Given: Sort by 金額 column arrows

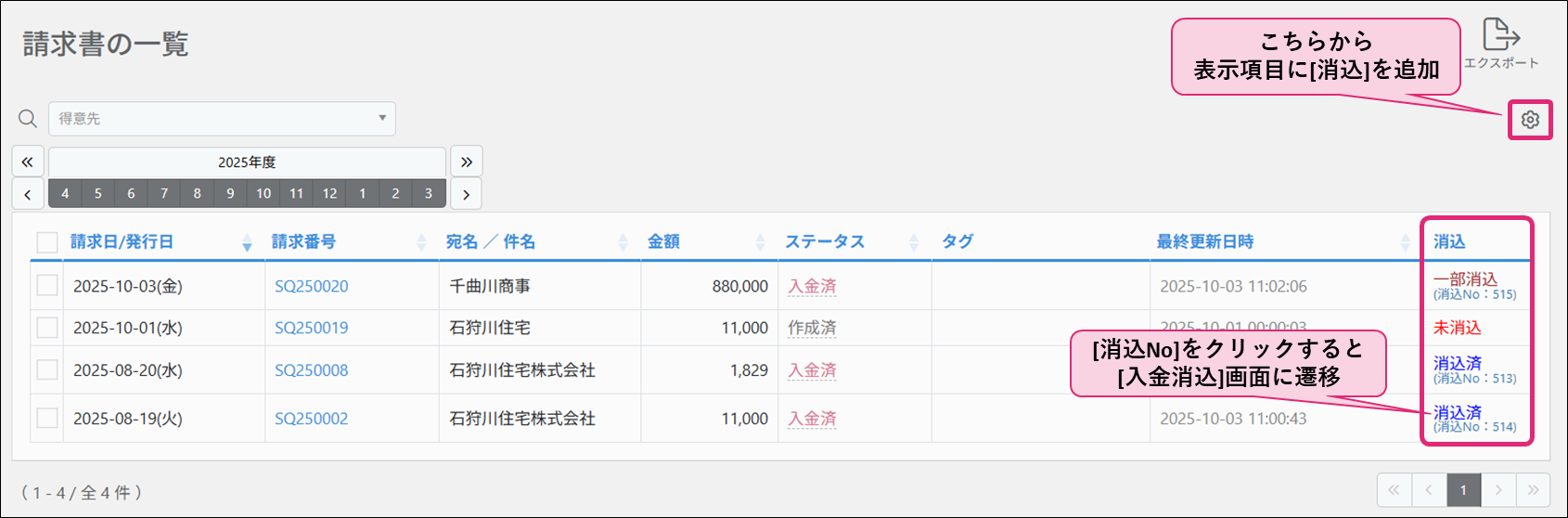Looking at the screenshot, I should pyautogui.click(x=760, y=242).
